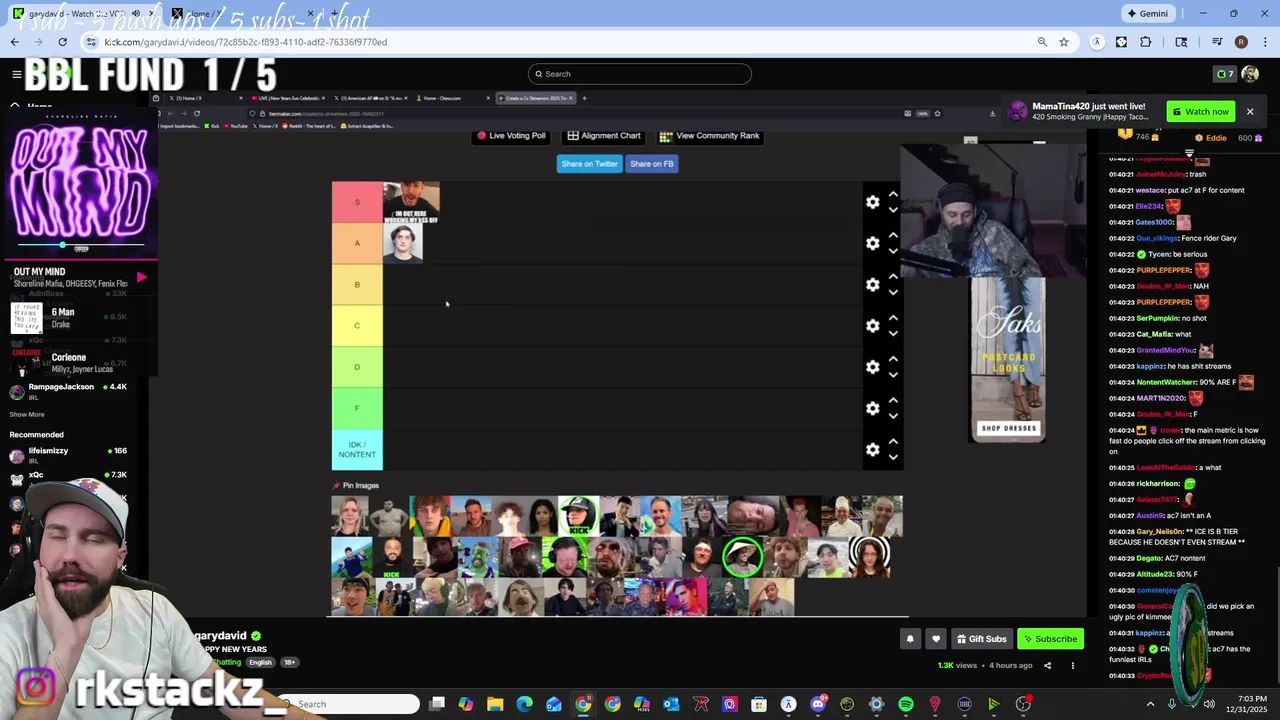Click the green-circled avatar thumbnail in image pool
This screenshot has height=720, width=1280.
pos(742,558)
